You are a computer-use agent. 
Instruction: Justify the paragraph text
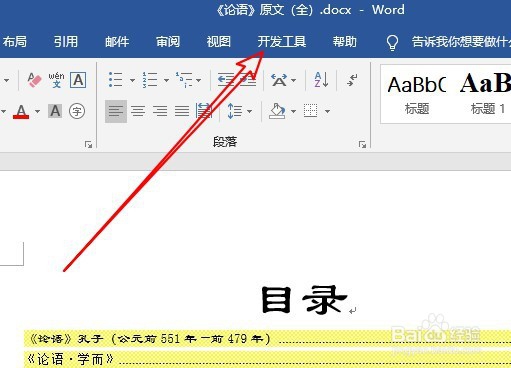click(182, 111)
